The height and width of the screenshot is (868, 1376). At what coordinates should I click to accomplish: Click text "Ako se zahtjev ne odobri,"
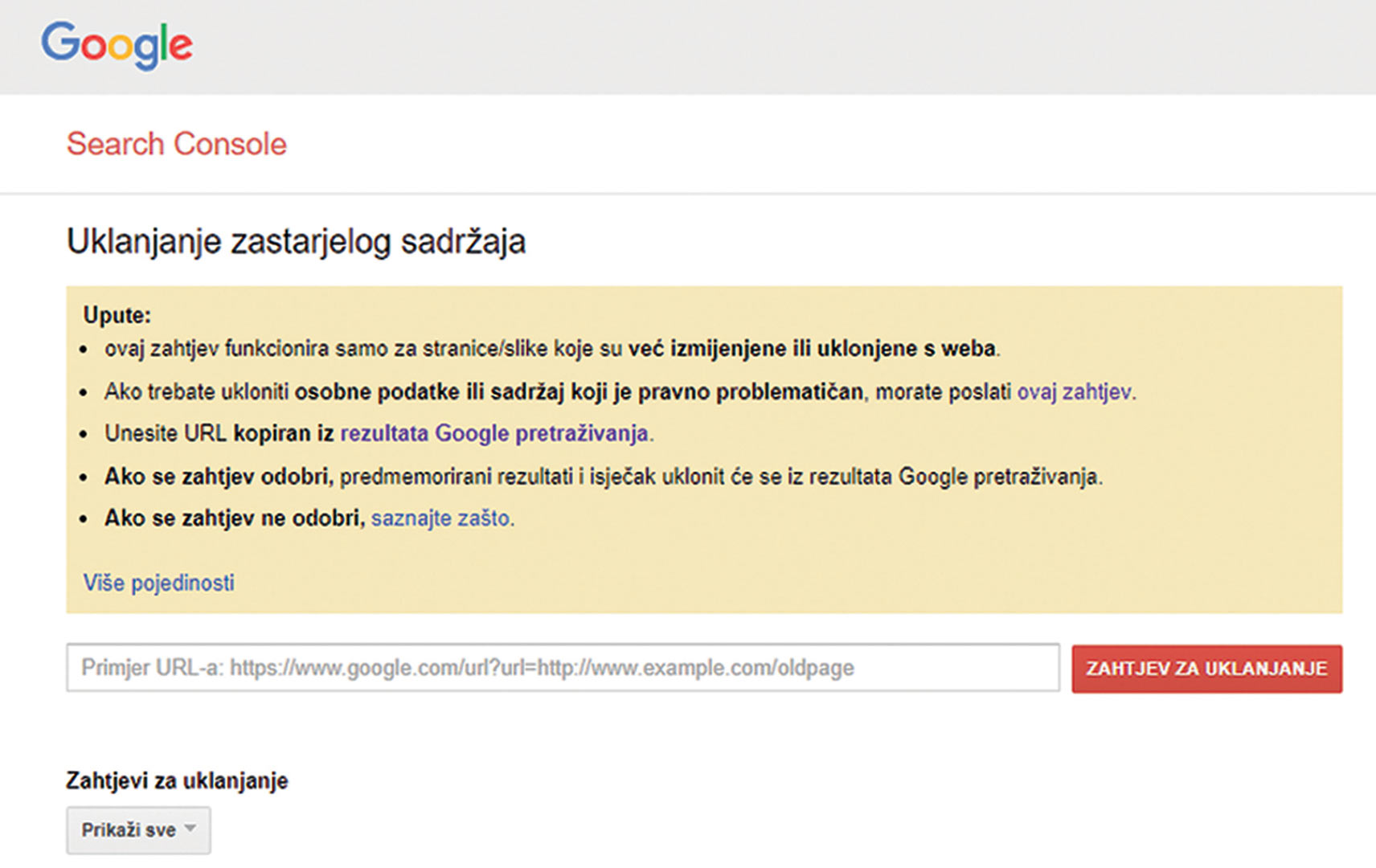[235, 518]
